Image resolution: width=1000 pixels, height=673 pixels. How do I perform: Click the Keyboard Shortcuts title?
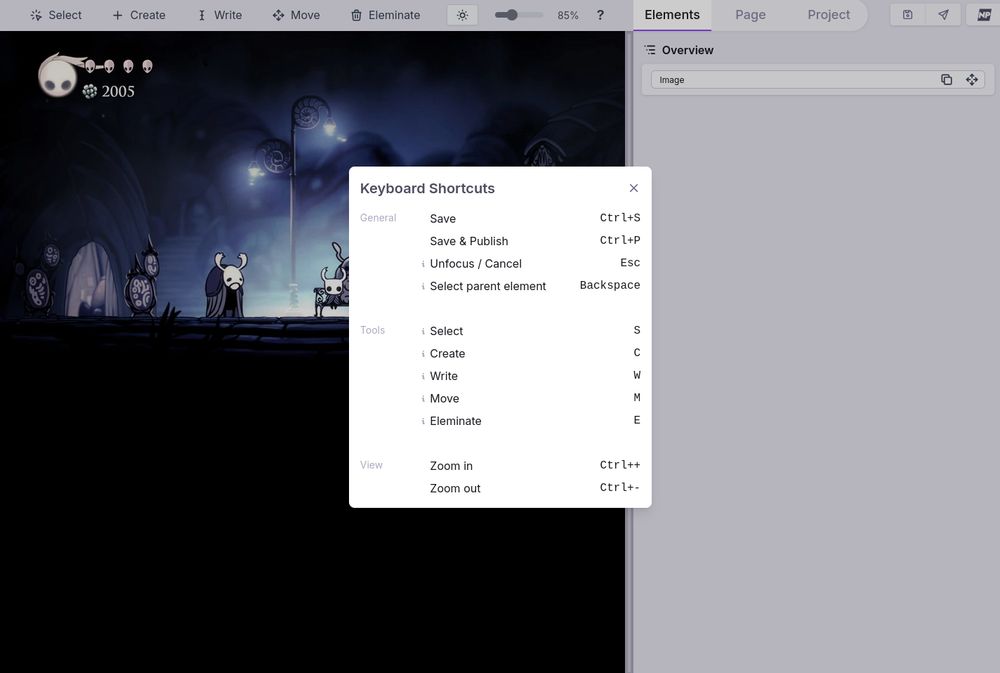coord(427,188)
